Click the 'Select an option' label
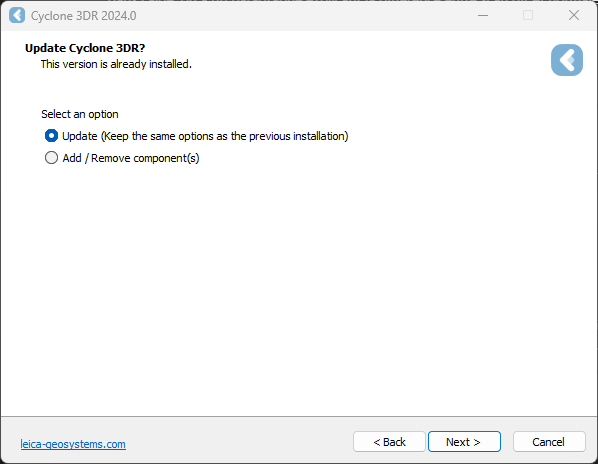Viewport: 598px width, 464px height. 80,114
